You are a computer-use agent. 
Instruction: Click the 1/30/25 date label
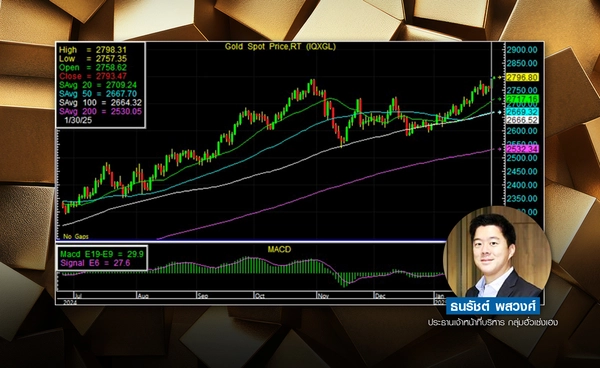tap(78, 120)
